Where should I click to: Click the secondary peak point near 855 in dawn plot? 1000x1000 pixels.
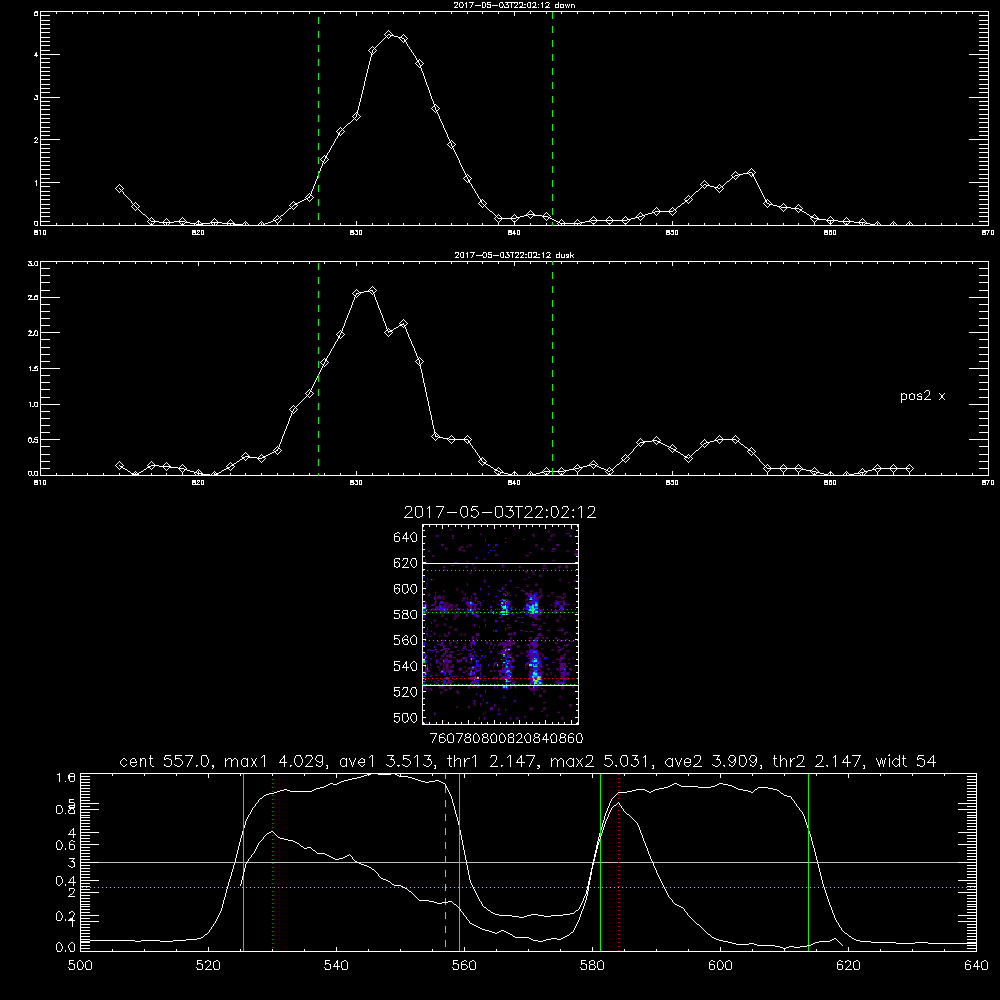click(x=751, y=173)
